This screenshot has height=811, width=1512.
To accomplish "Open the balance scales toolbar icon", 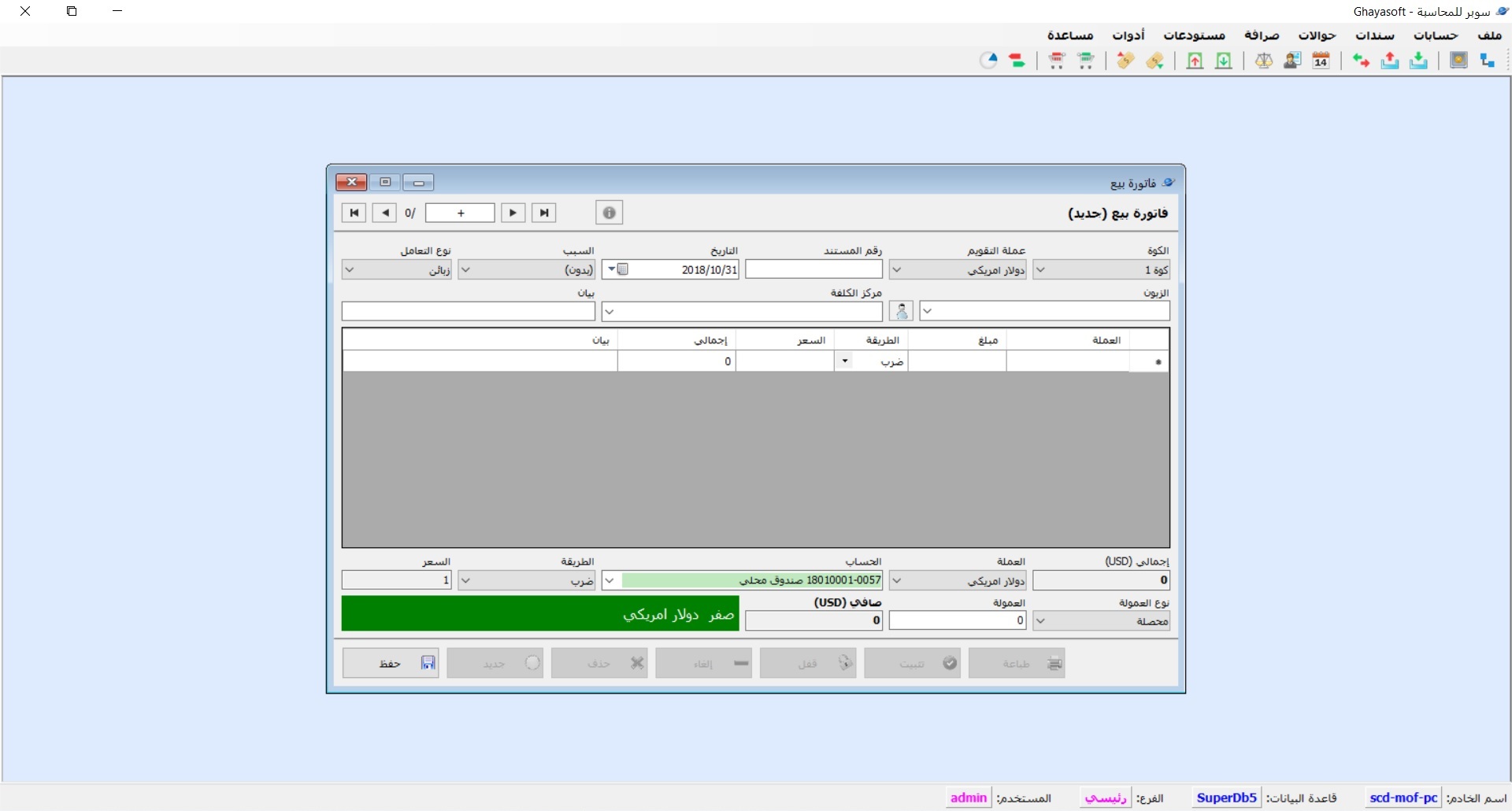I will [1264, 61].
